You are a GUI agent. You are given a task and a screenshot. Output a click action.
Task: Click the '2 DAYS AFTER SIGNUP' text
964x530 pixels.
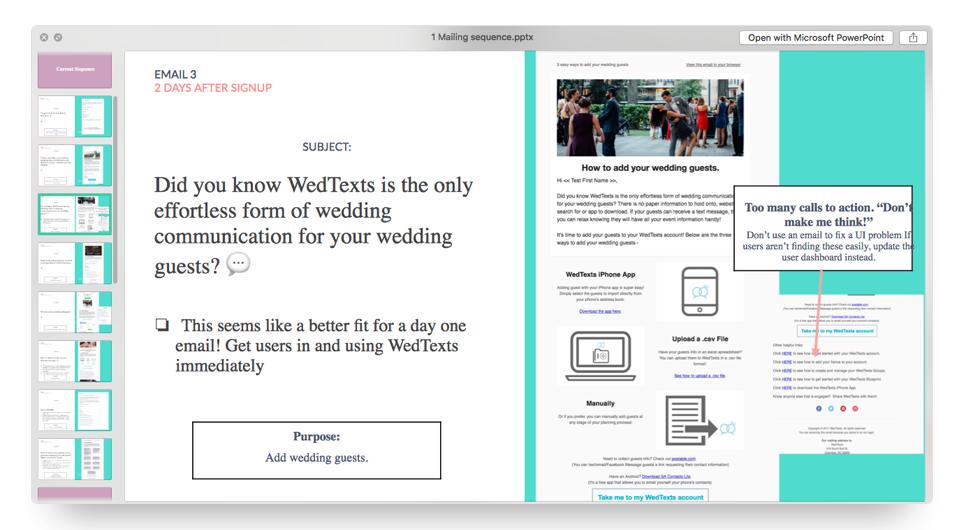(x=213, y=88)
